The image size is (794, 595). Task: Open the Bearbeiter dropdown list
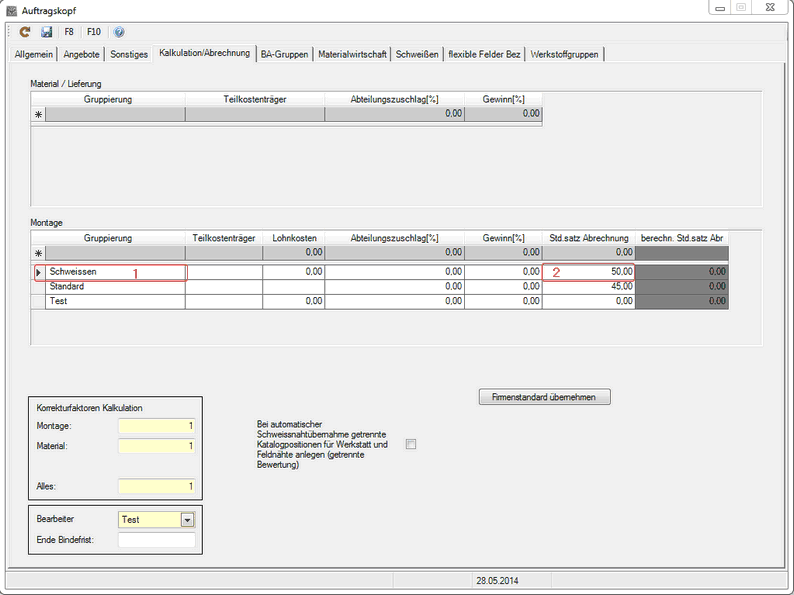[x=187, y=520]
